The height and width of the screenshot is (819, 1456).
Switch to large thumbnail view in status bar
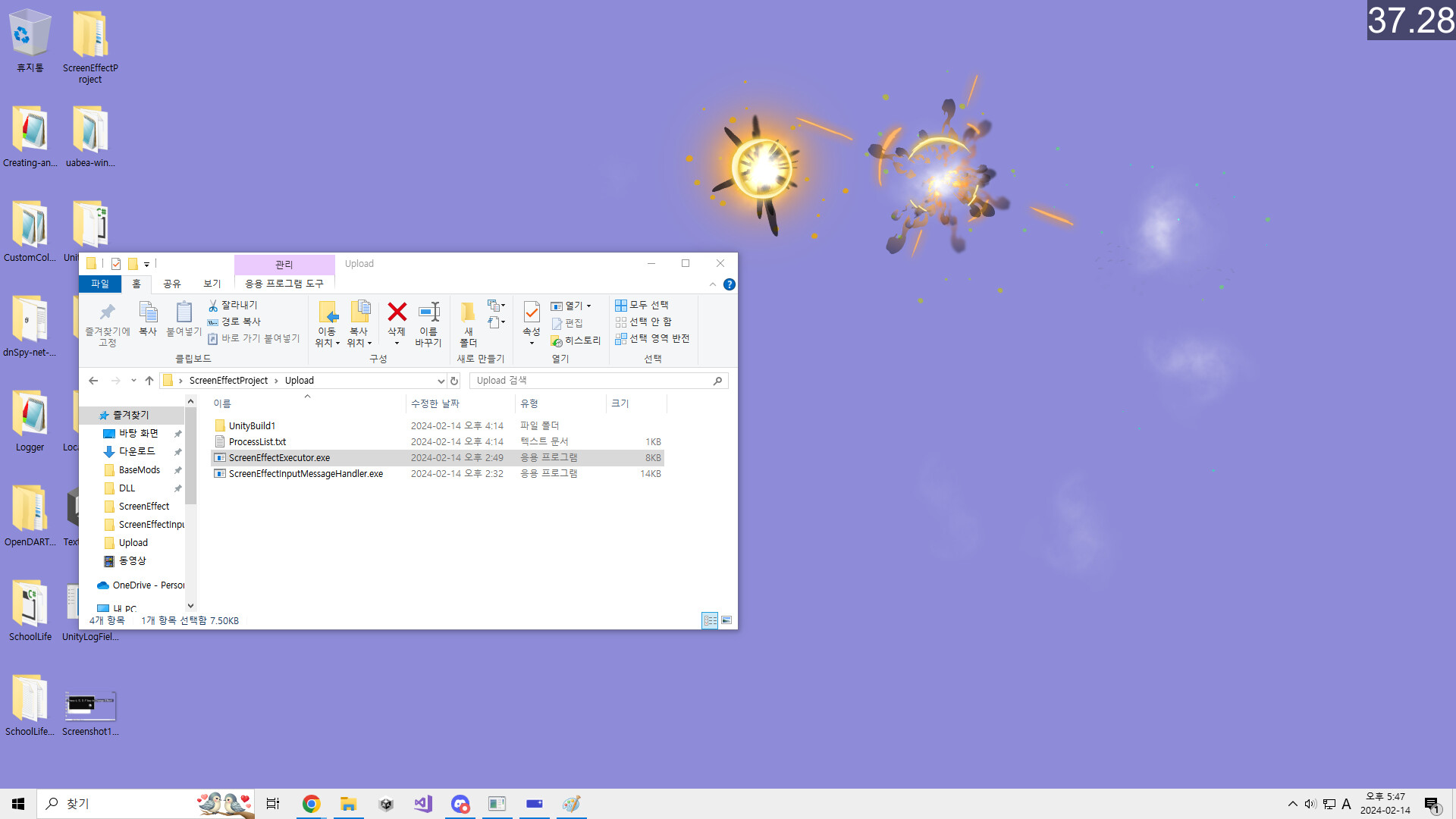(x=726, y=620)
